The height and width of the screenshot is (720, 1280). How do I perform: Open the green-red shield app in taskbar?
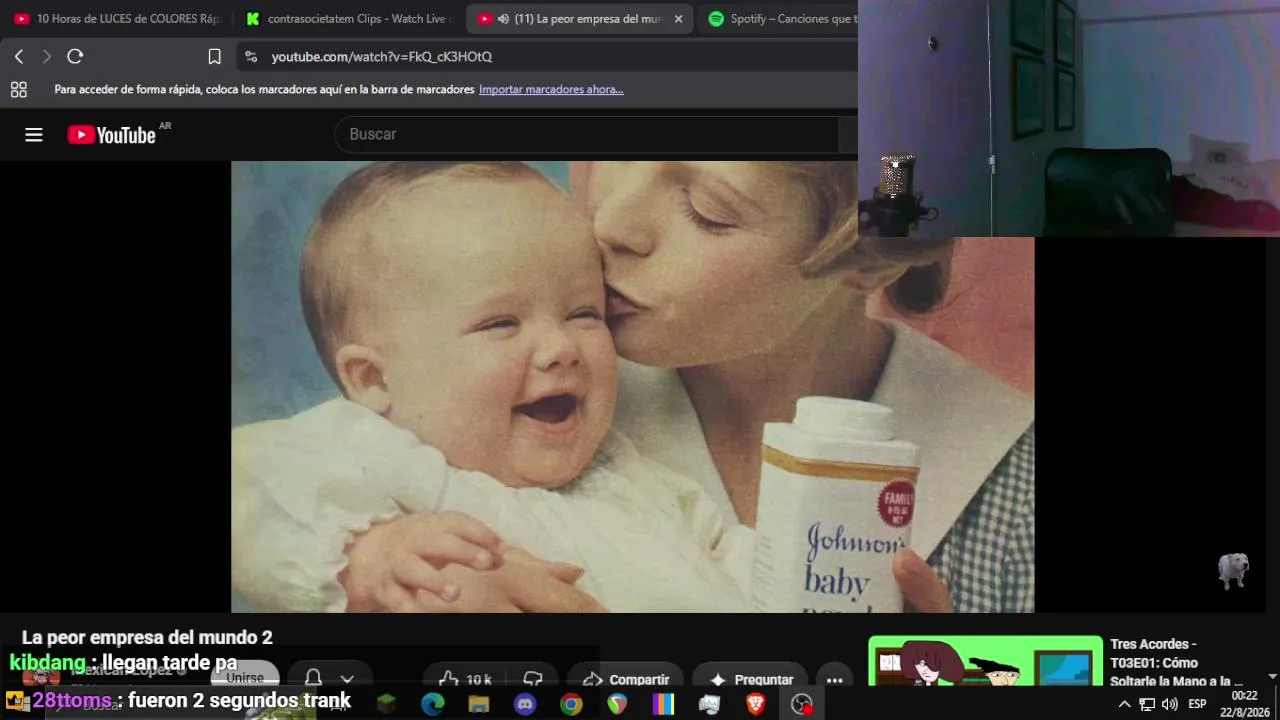(617, 704)
